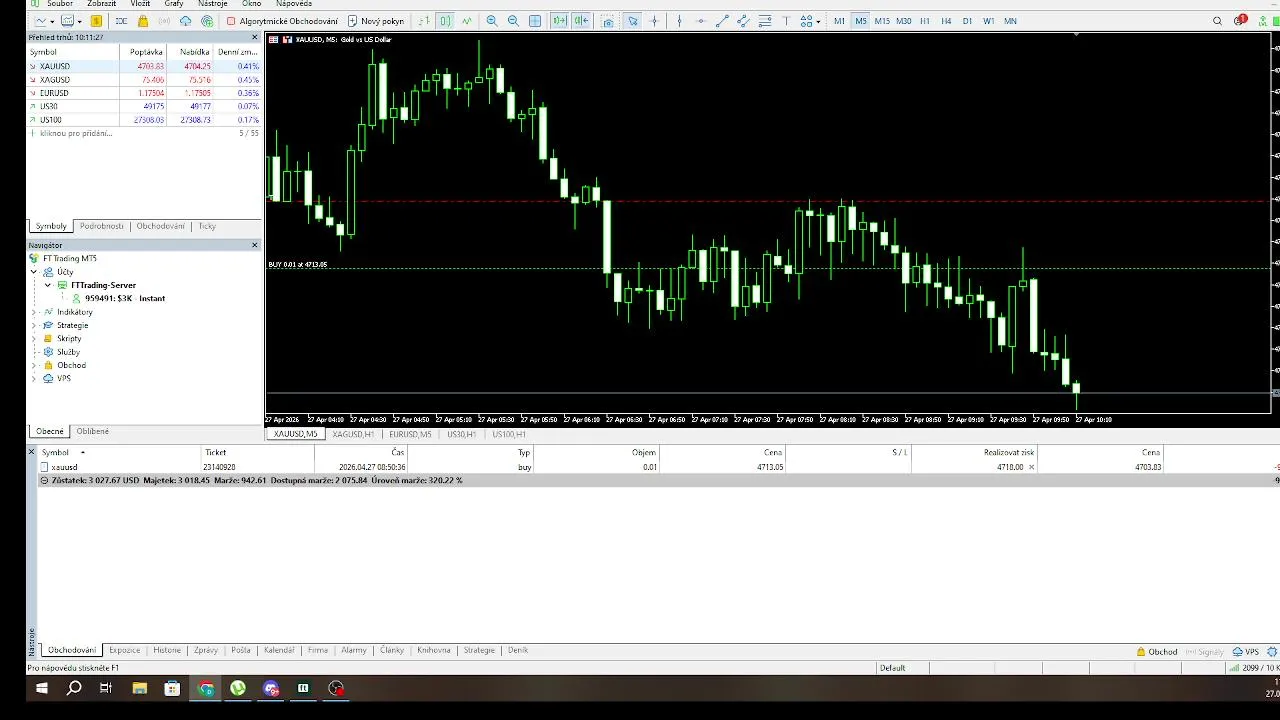Open Windows taskbar search icon
This screenshot has height=720, width=1280.
74,688
